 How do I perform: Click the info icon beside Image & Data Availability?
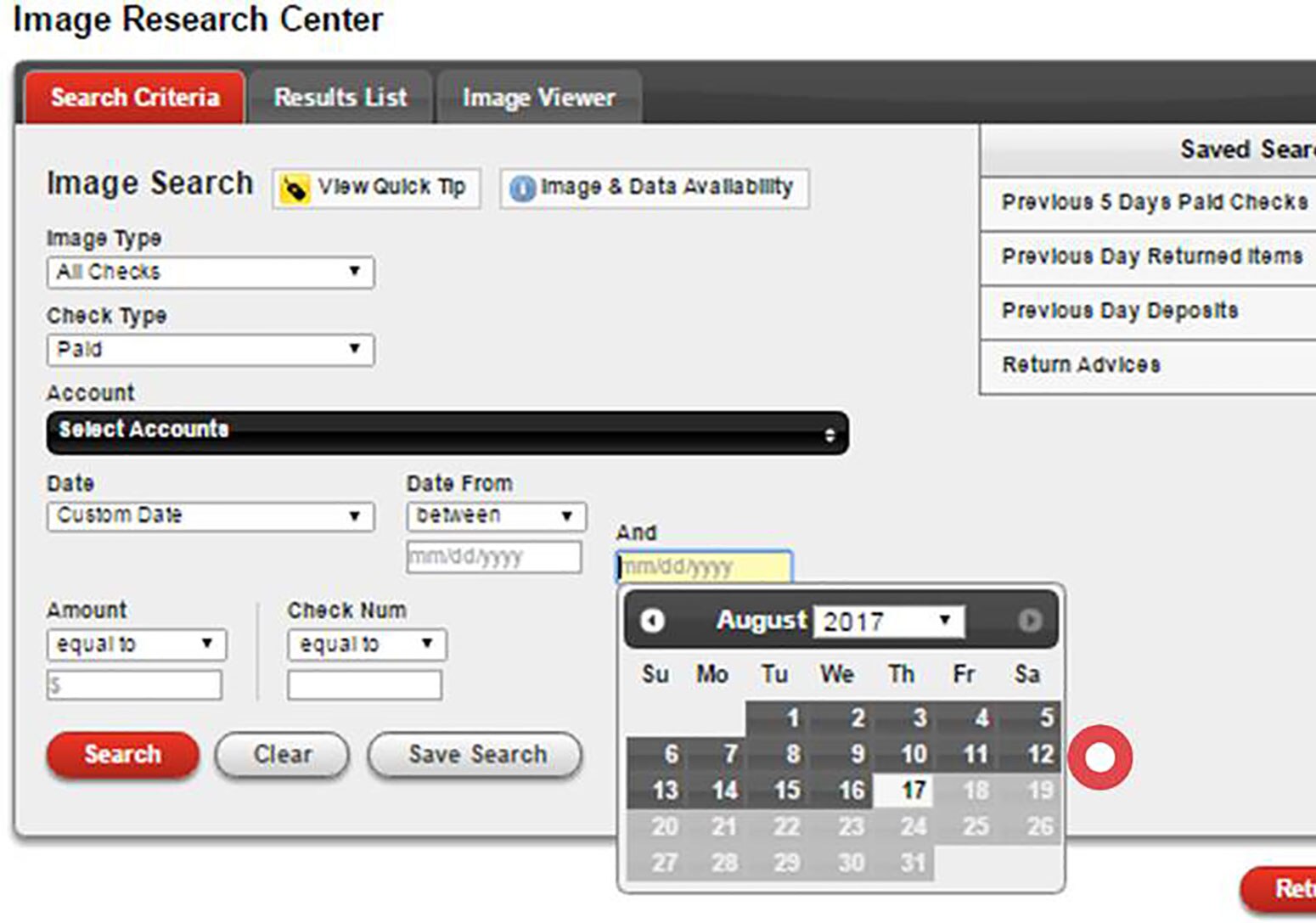pyautogui.click(x=525, y=188)
